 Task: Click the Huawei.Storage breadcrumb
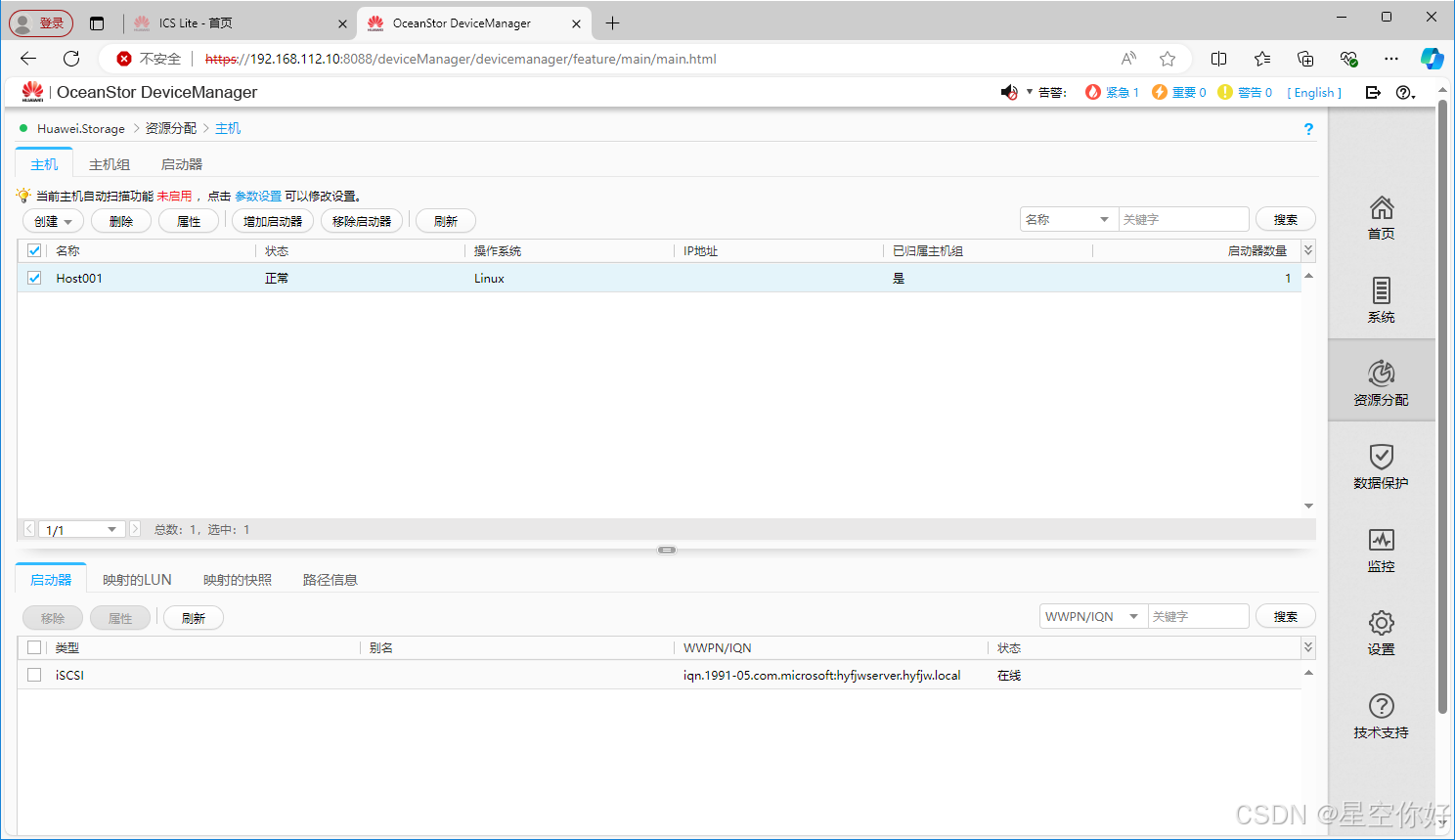(x=81, y=128)
